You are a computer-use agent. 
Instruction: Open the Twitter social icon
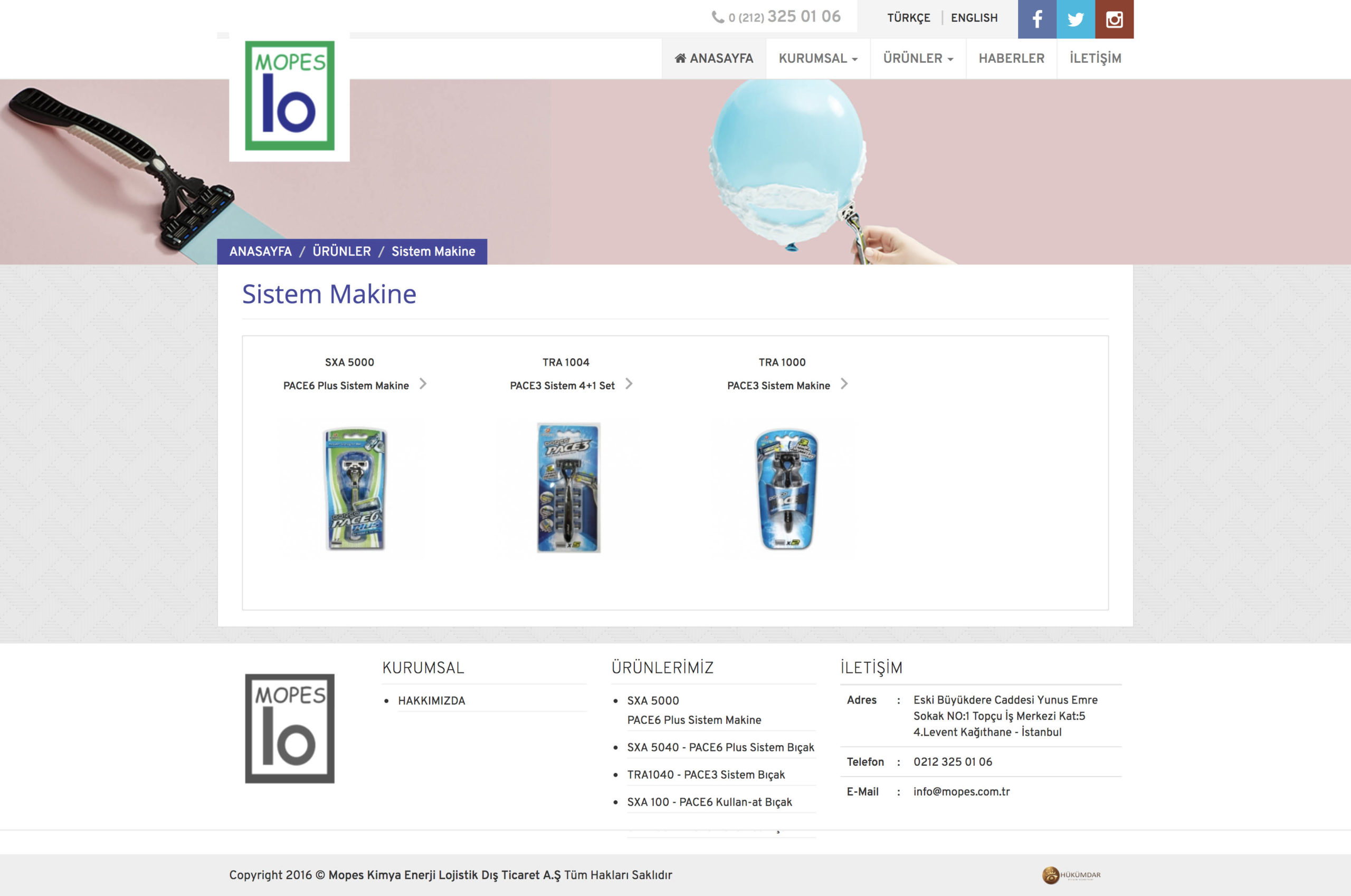1076,19
